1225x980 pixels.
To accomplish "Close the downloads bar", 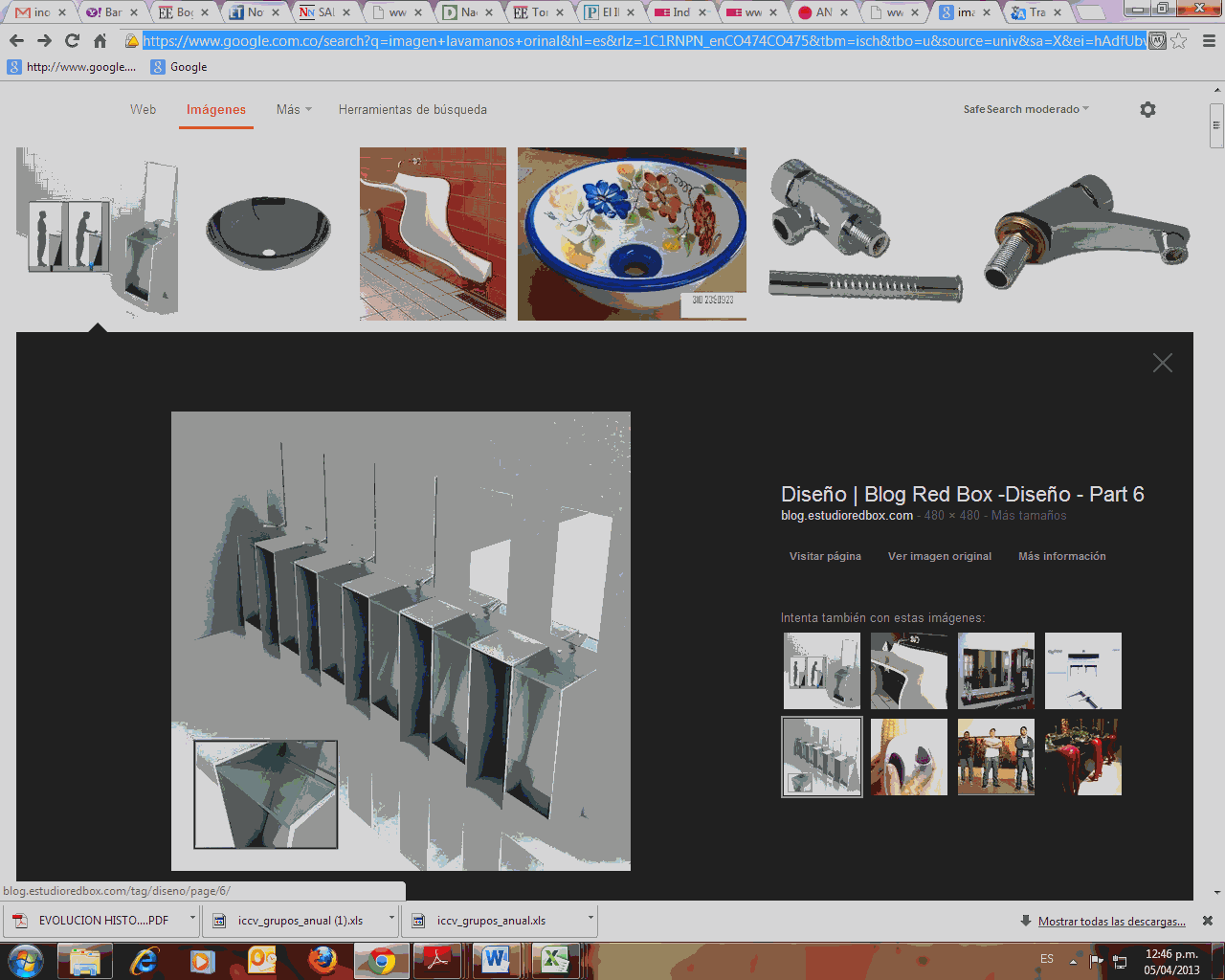I will tap(1208, 921).
